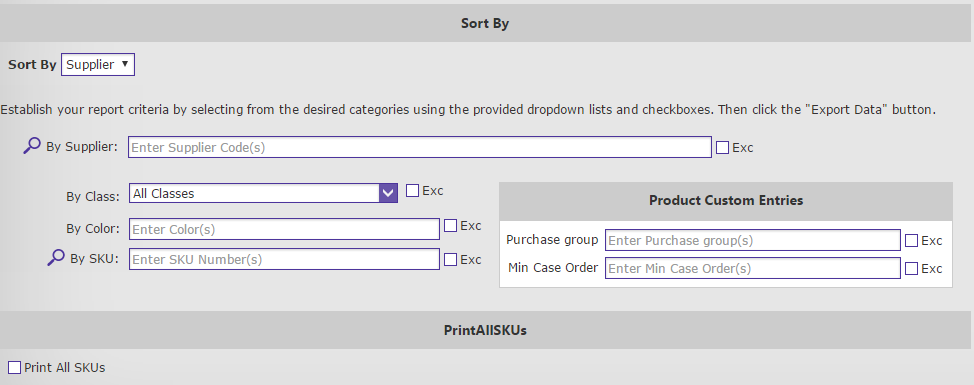974x385 pixels.
Task: Enable the Print All SKUs checkbox
Action: pos(15,368)
